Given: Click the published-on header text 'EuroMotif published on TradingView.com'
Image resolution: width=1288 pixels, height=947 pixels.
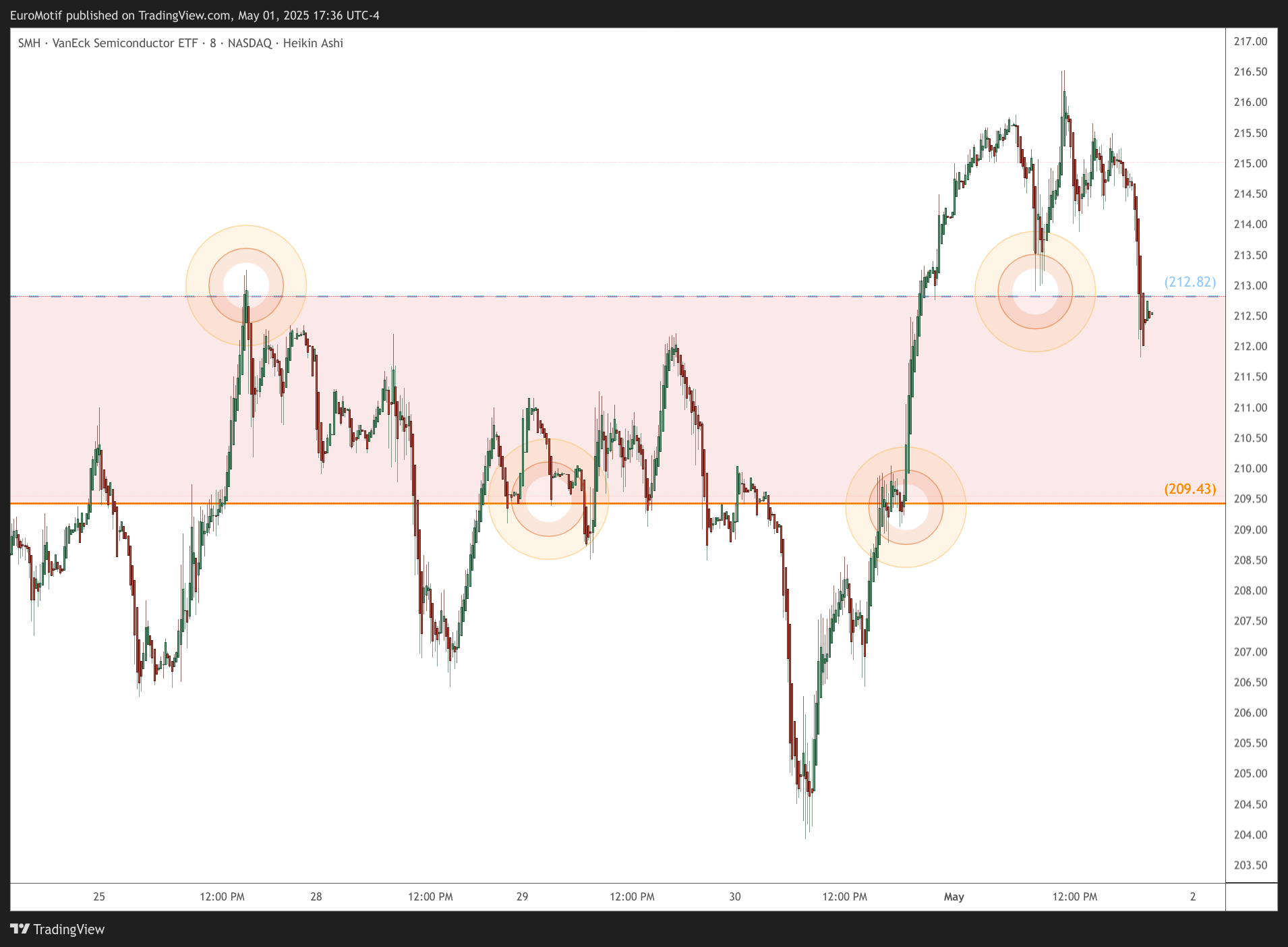Looking at the screenshot, I should (121, 15).
